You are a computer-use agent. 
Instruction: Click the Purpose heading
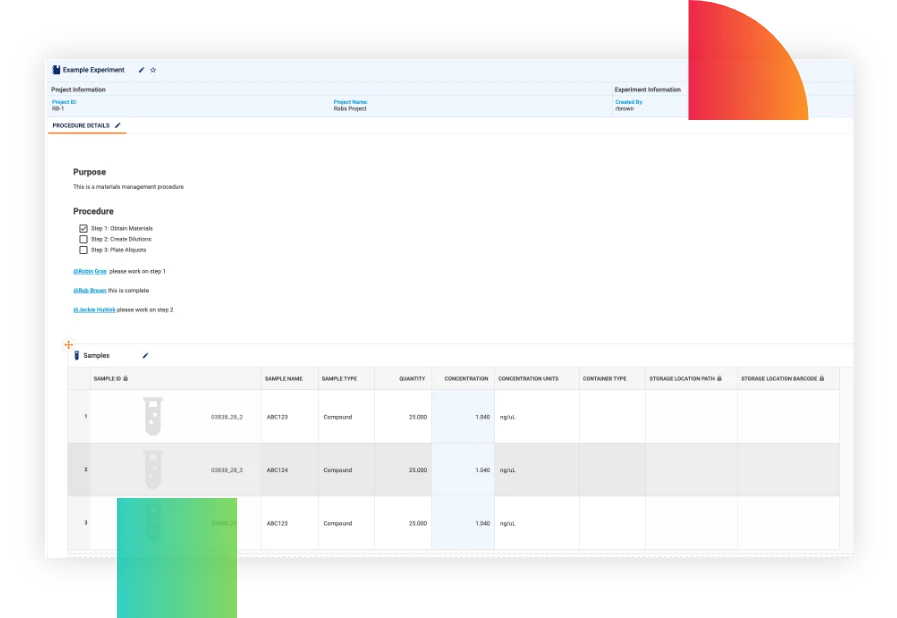pos(89,172)
